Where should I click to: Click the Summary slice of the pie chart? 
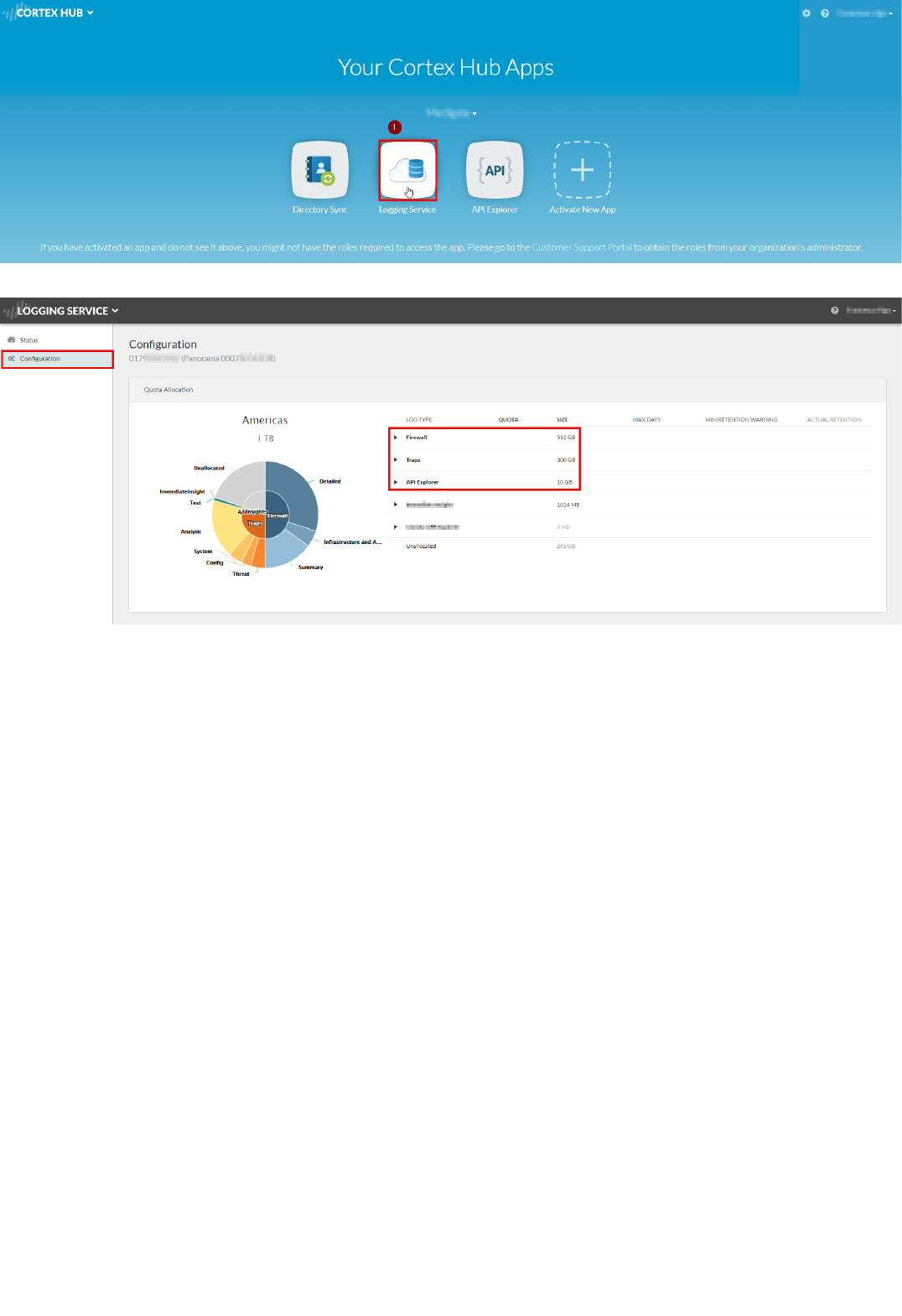[x=285, y=549]
